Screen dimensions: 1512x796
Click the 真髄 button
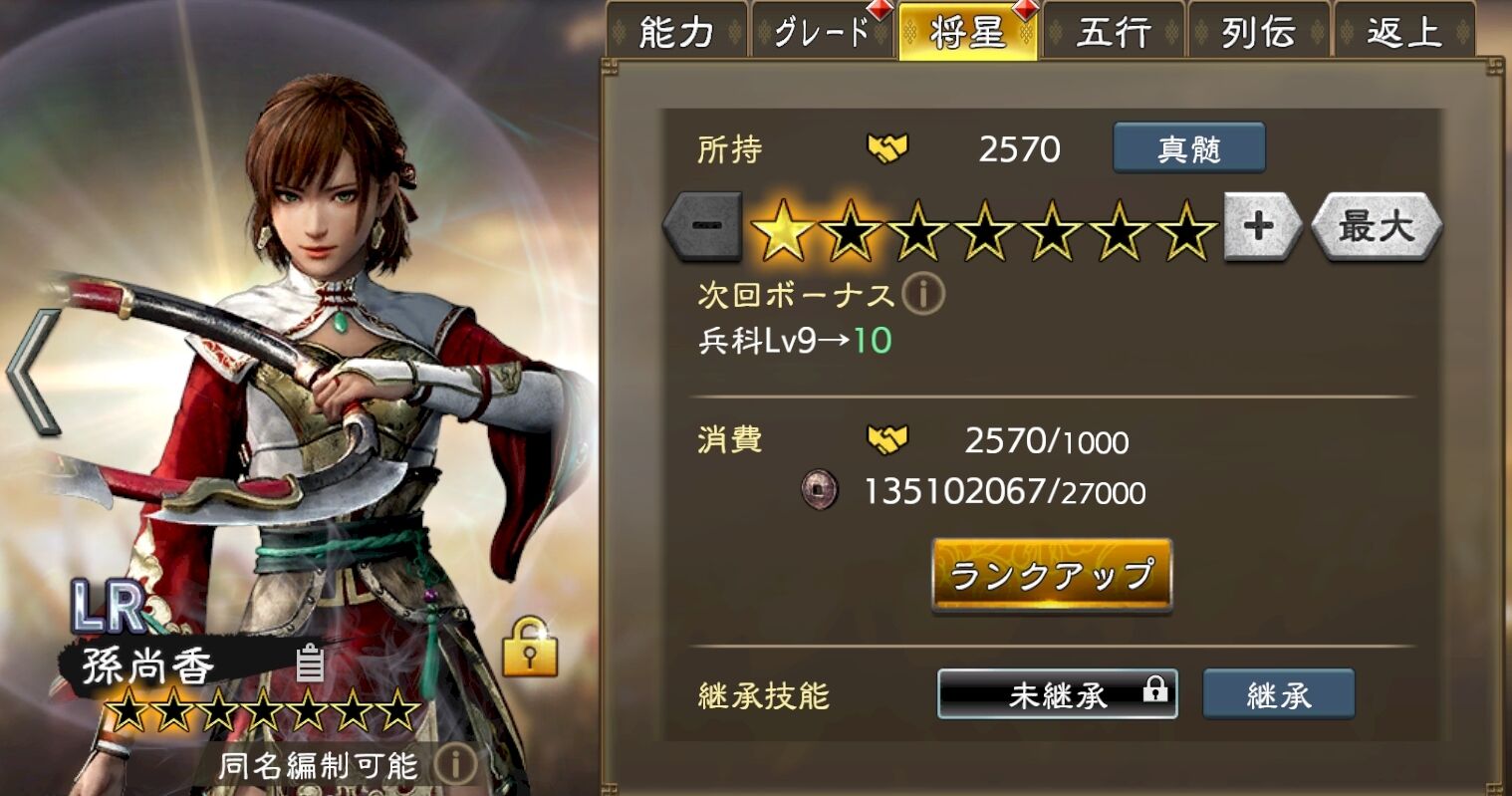tap(1189, 148)
